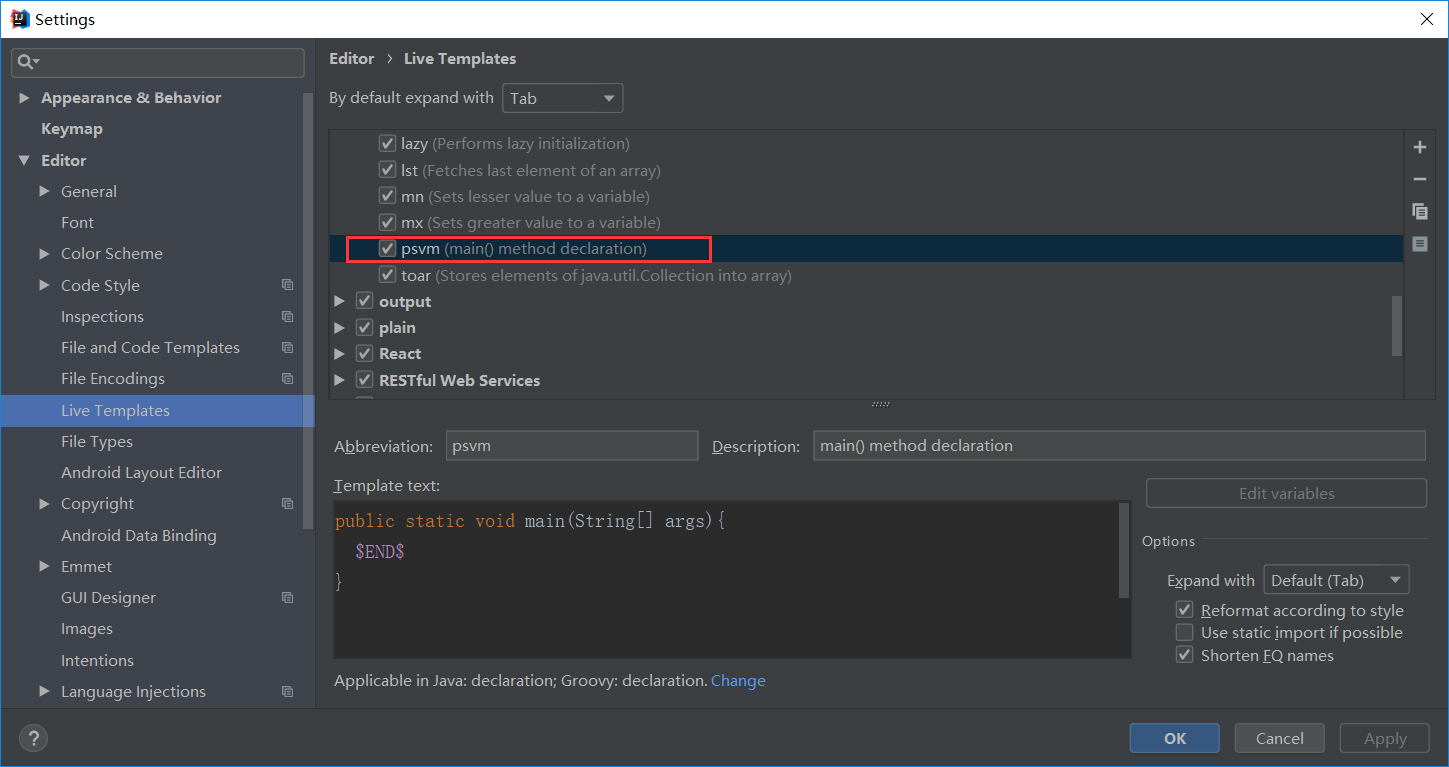Expand the React template group

coord(339,354)
